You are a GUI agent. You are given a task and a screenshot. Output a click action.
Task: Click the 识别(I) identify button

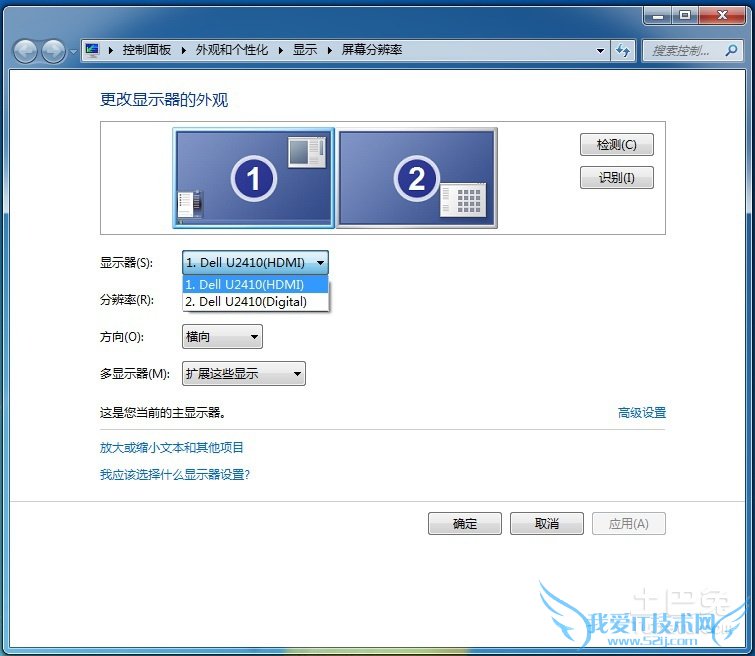coord(616,178)
